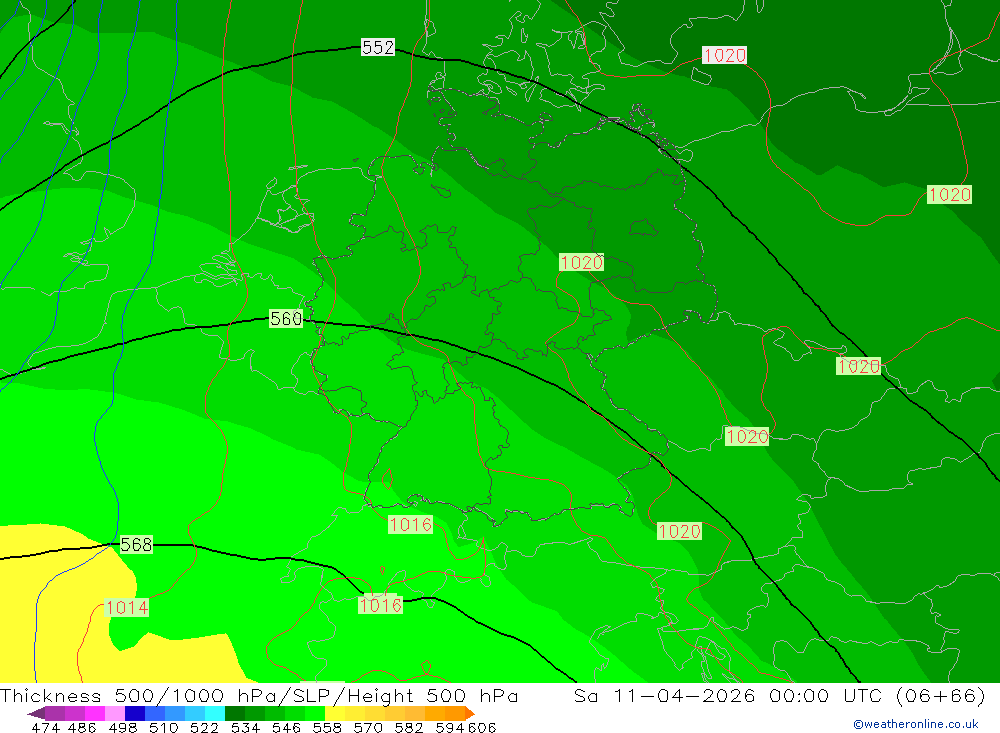Click the 552 height contour label

point(378,47)
